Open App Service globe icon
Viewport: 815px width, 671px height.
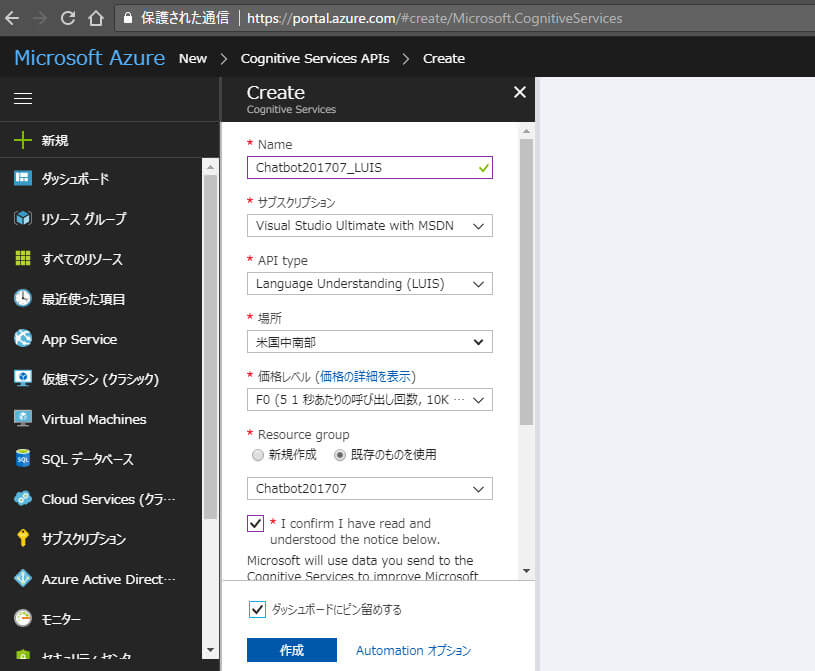pyautogui.click(x=23, y=338)
